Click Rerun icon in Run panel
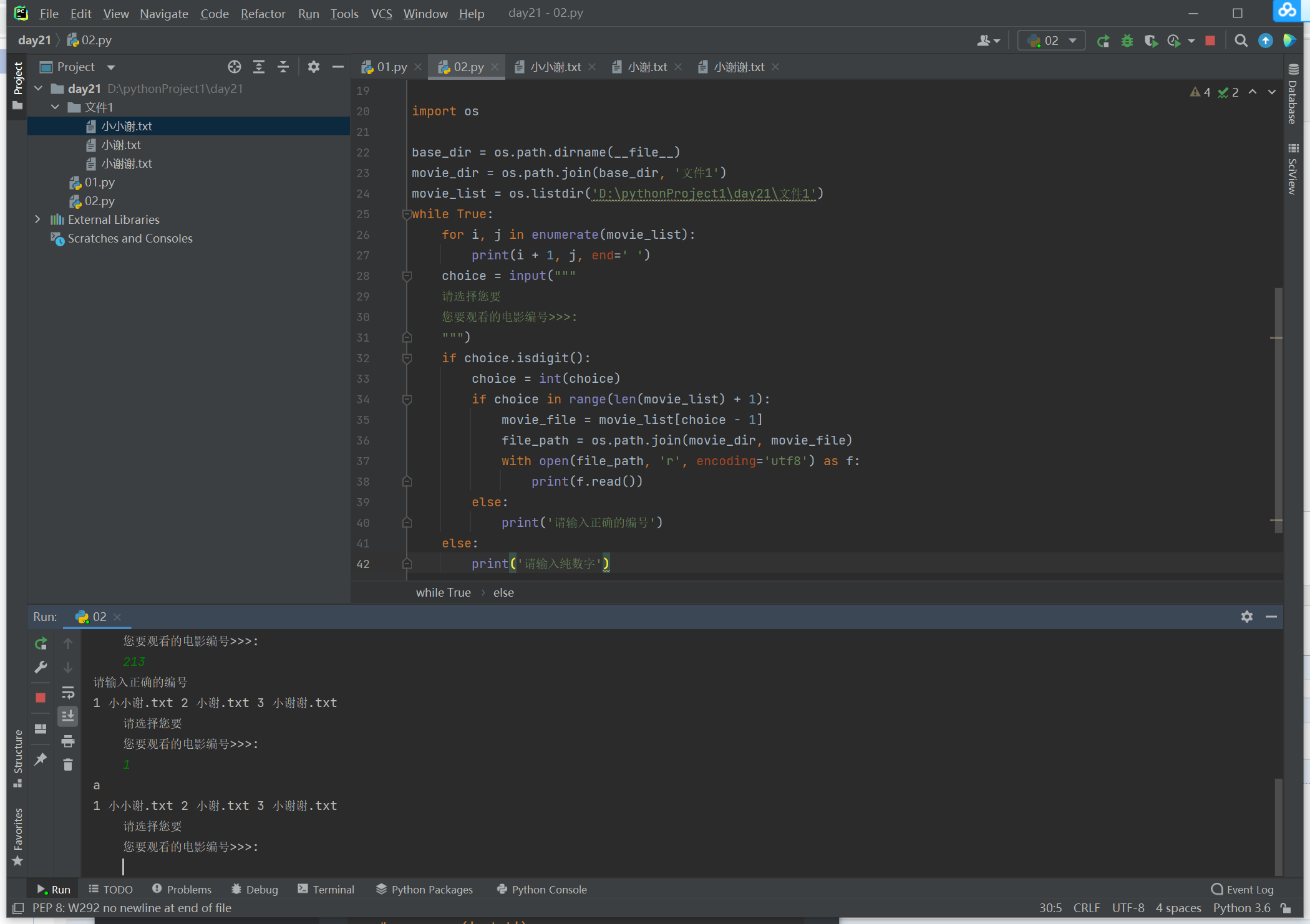Image resolution: width=1310 pixels, height=924 pixels. tap(41, 643)
